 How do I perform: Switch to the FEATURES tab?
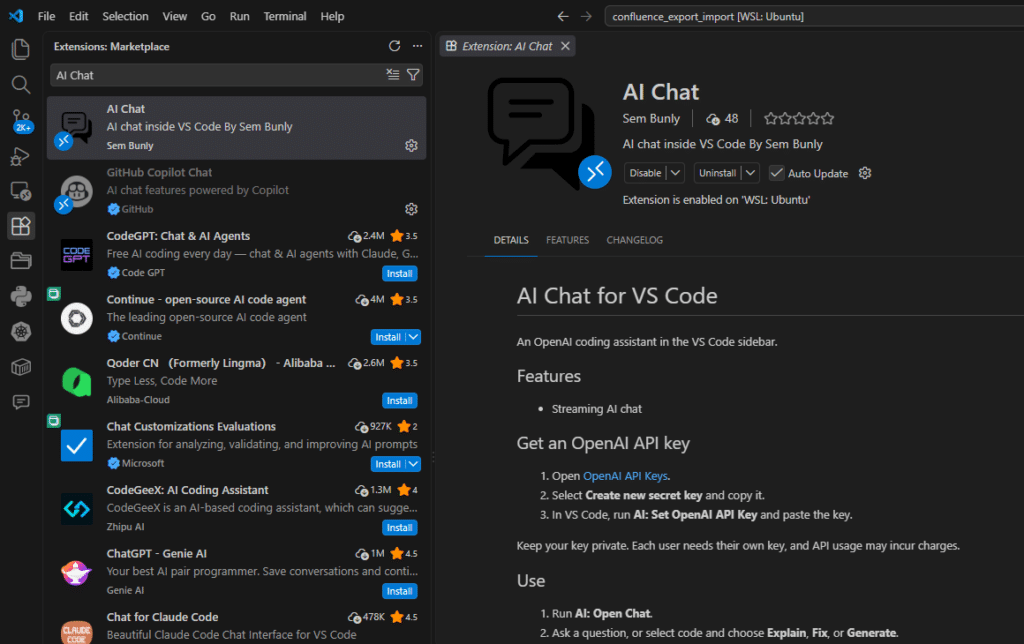tap(568, 240)
